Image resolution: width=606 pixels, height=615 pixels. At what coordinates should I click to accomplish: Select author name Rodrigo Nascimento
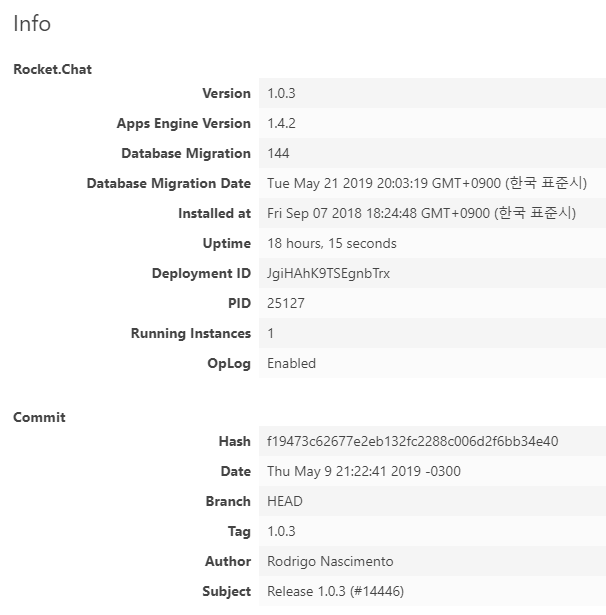point(330,561)
